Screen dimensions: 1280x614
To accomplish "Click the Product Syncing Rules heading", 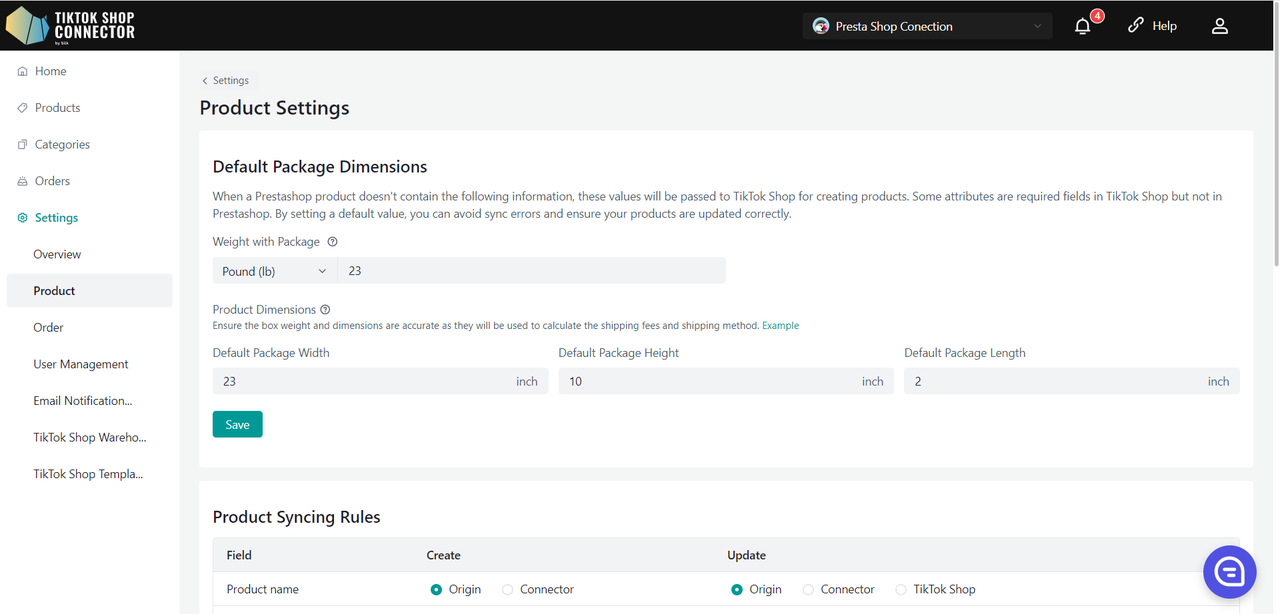I will pyautogui.click(x=297, y=517).
